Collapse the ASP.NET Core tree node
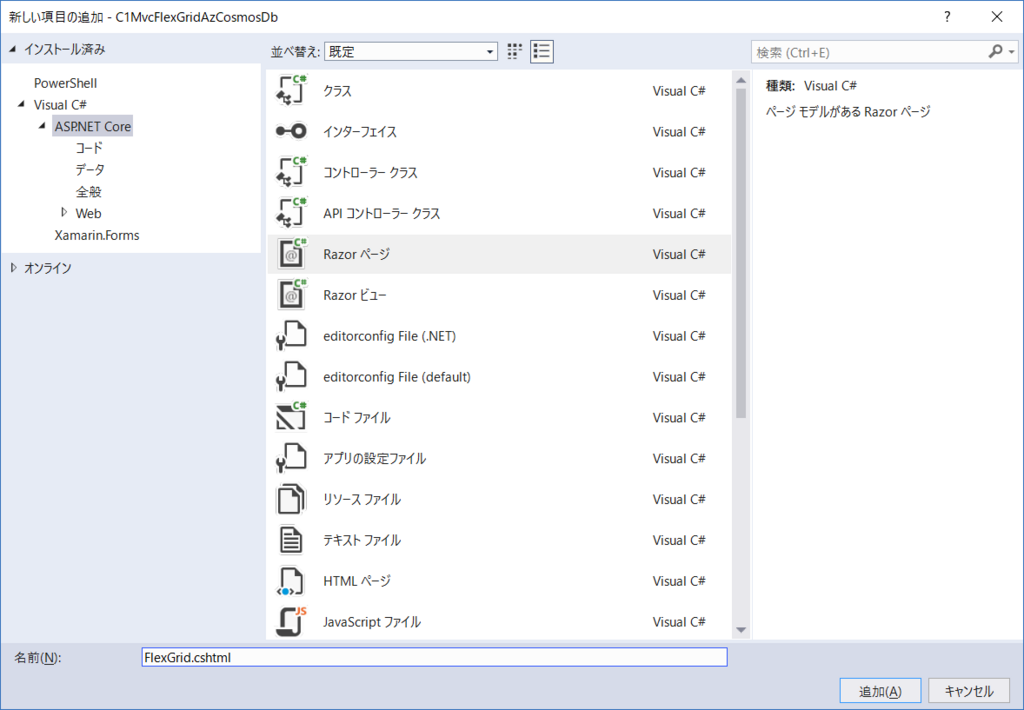The width and height of the screenshot is (1024, 710). pos(42,126)
